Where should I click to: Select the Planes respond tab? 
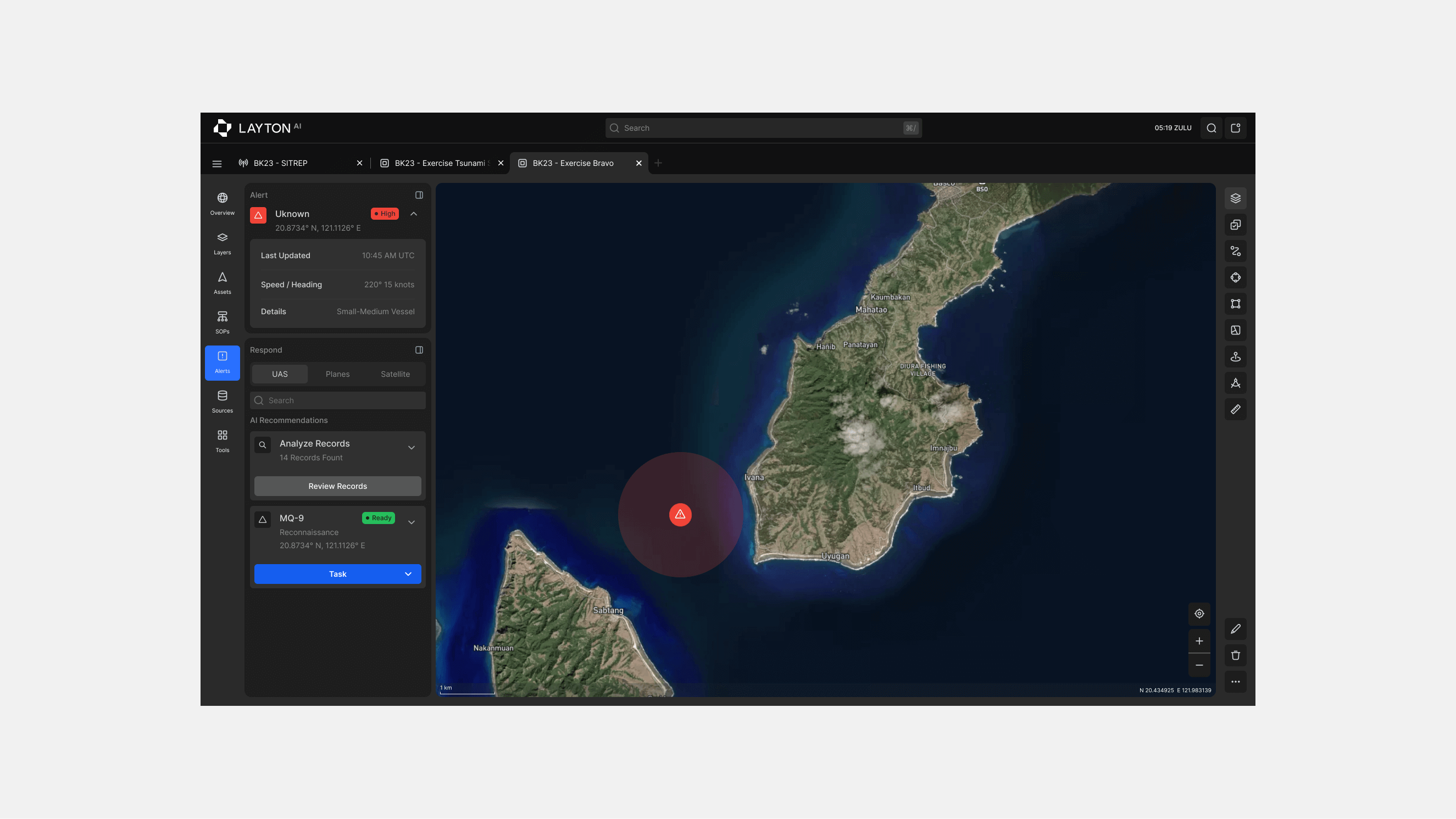pos(337,374)
